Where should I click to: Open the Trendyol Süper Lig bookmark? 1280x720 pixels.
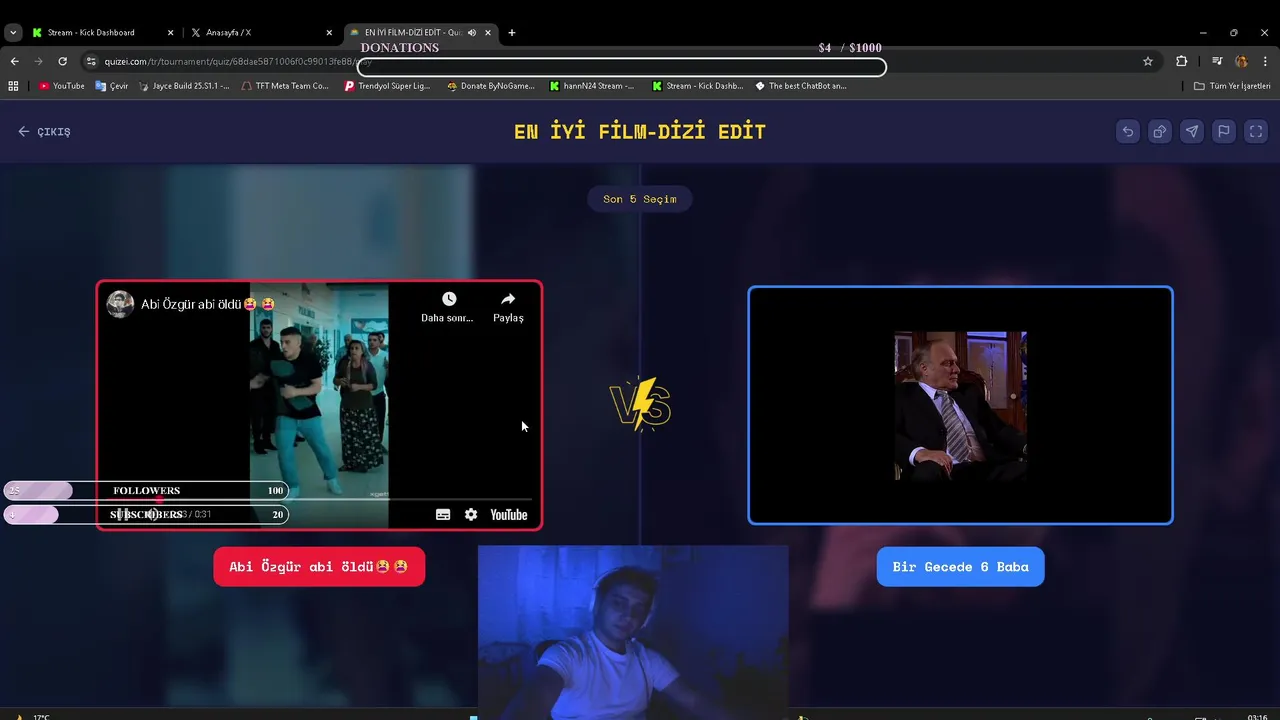point(387,86)
